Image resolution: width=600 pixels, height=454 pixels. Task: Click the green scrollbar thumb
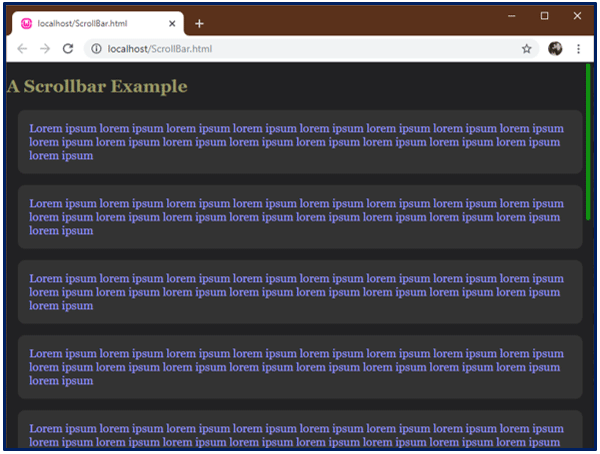(x=588, y=142)
